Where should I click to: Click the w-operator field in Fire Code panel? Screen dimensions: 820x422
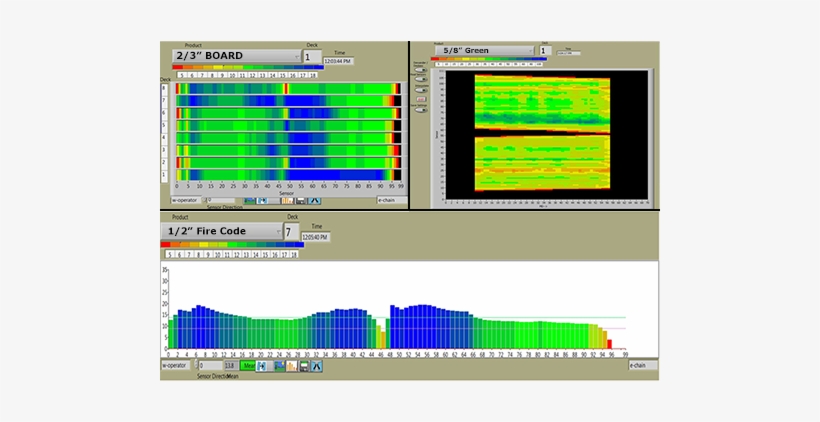pyautogui.click(x=176, y=366)
